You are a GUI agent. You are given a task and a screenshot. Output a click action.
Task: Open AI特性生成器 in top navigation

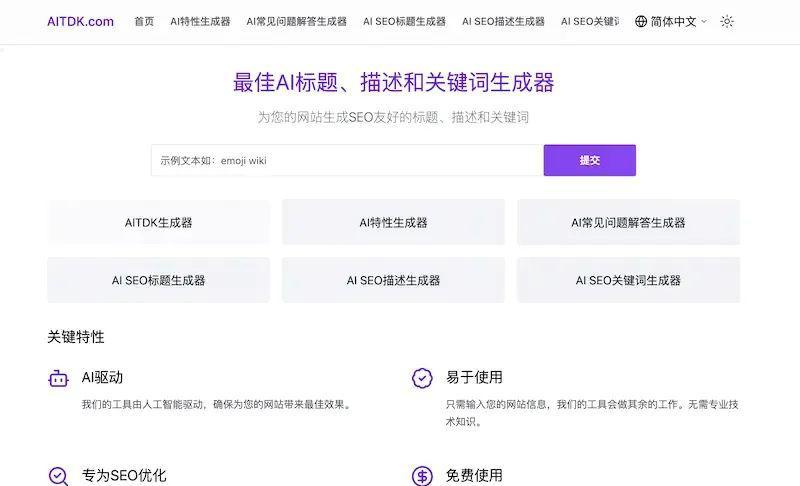click(200, 21)
